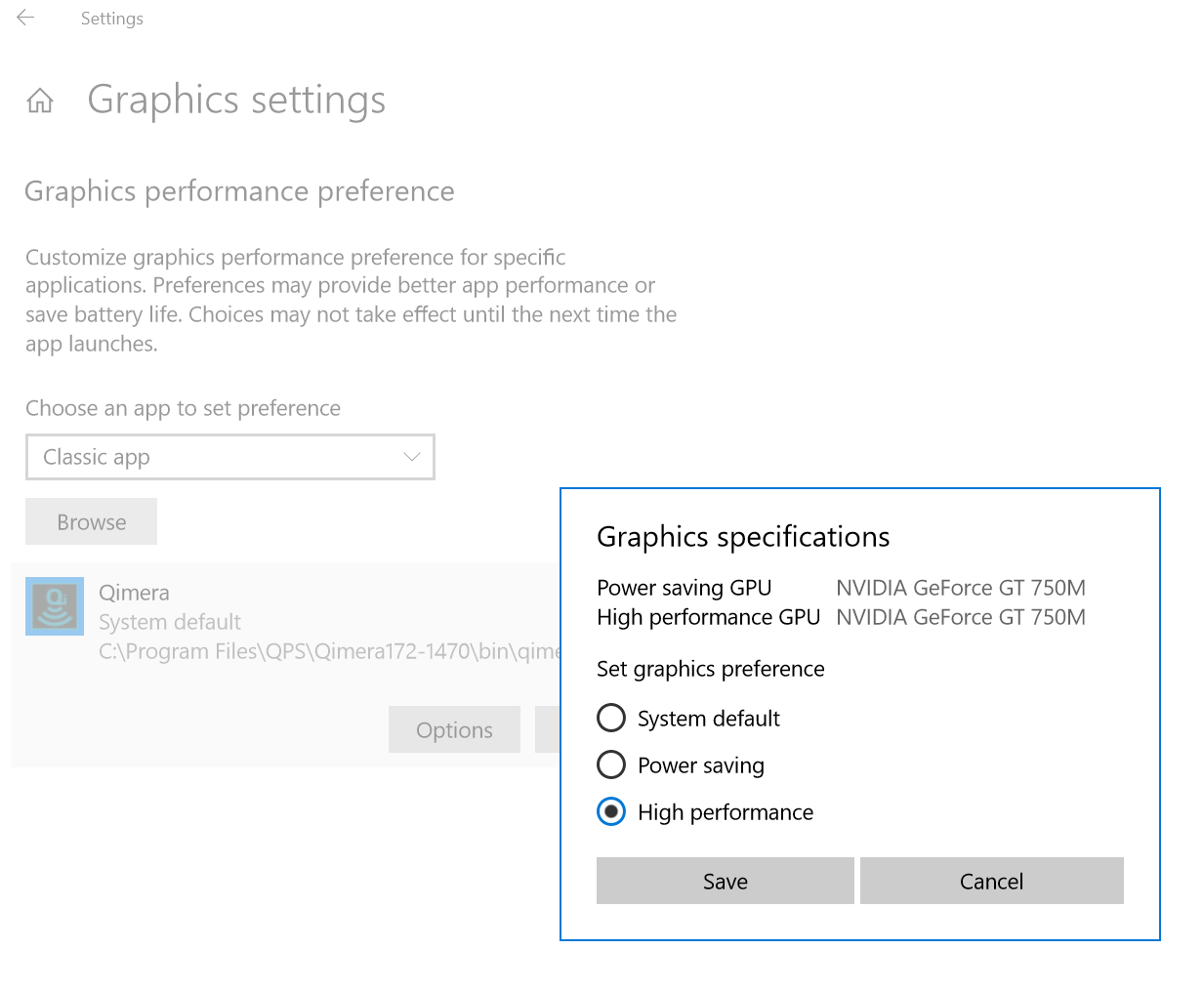The image size is (1204, 991).
Task: Select the System default radio button
Action: point(611,719)
